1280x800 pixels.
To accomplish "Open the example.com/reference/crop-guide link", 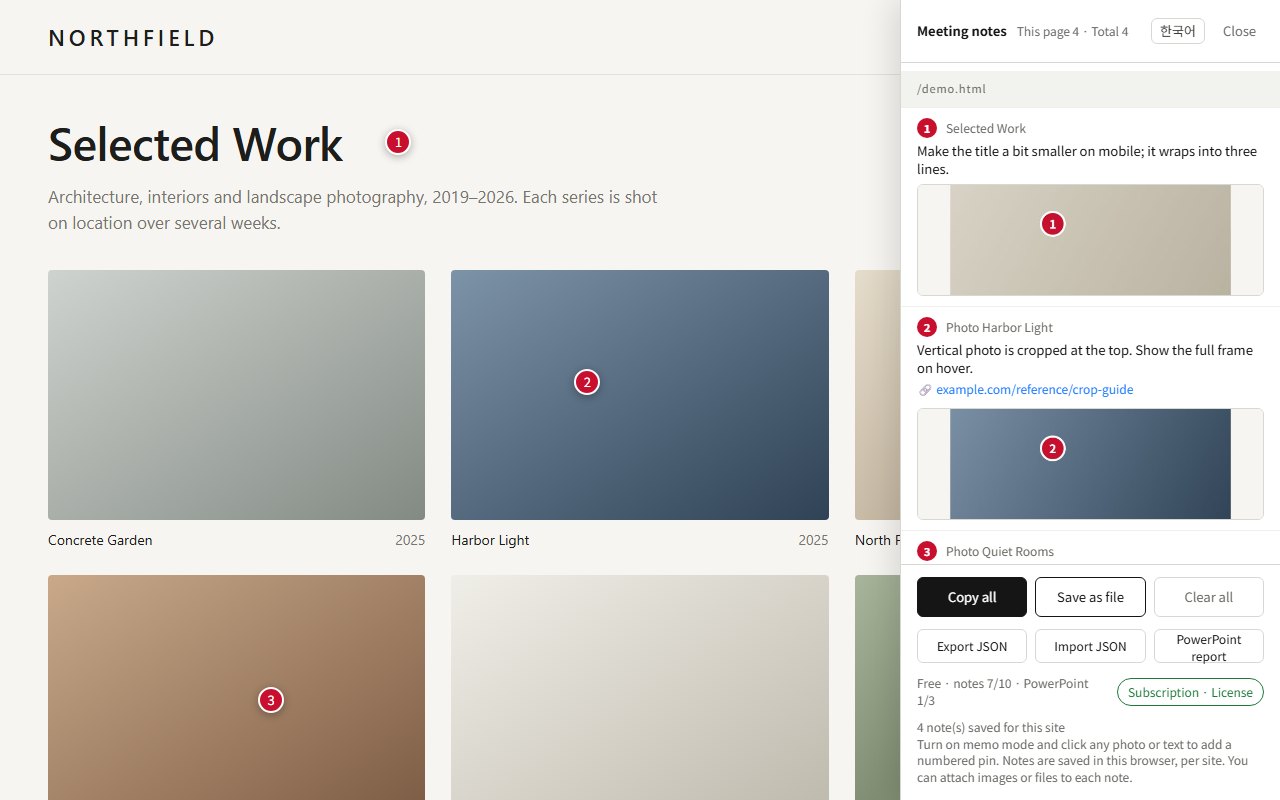I will point(1035,390).
